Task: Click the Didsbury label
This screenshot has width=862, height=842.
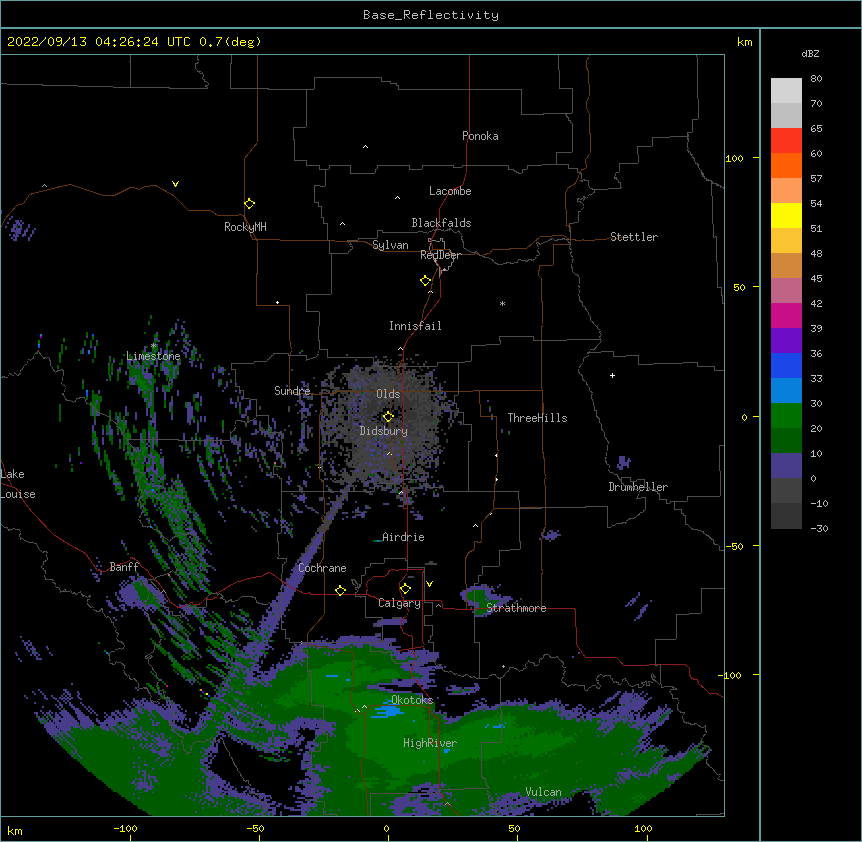Action: 384,431
